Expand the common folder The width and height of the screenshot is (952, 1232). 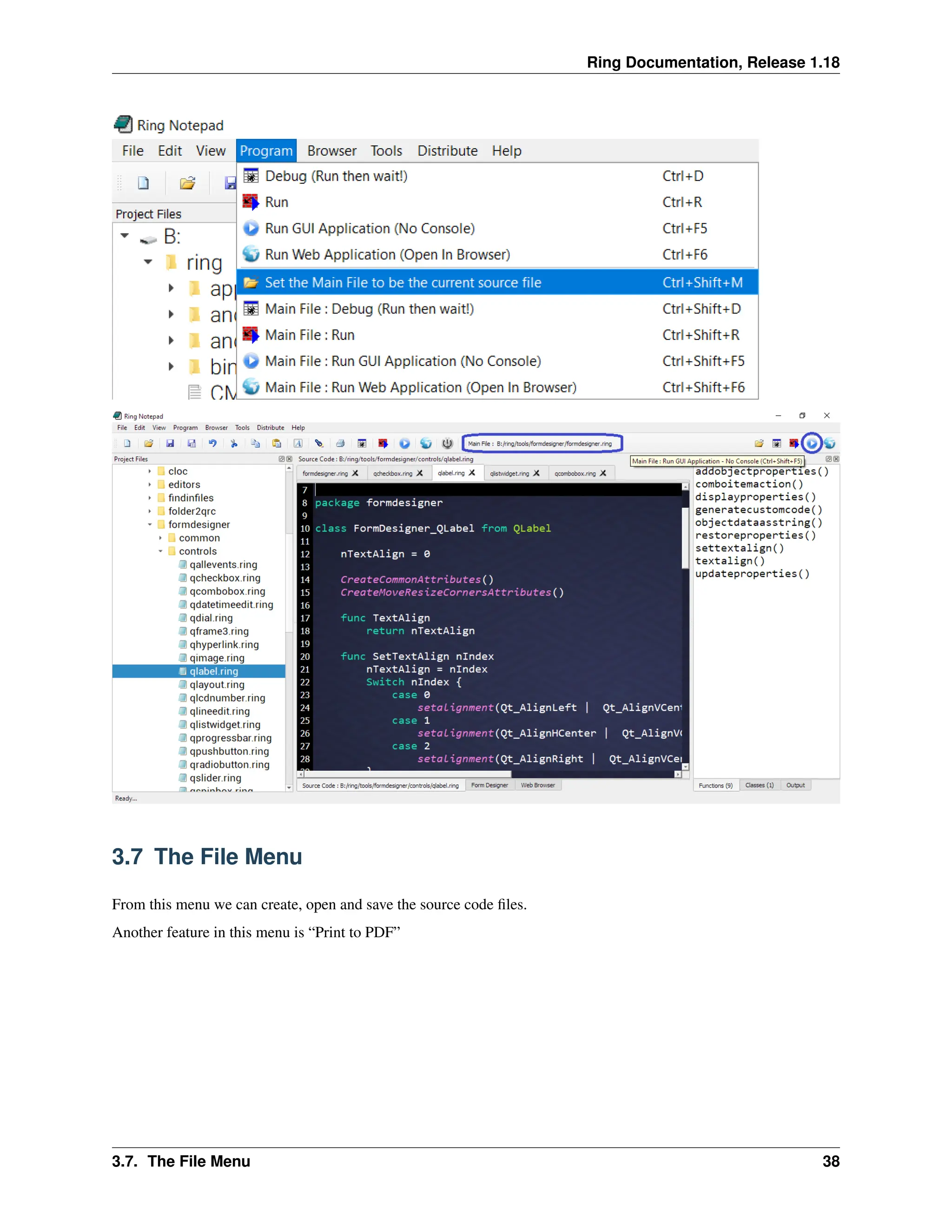(x=160, y=538)
